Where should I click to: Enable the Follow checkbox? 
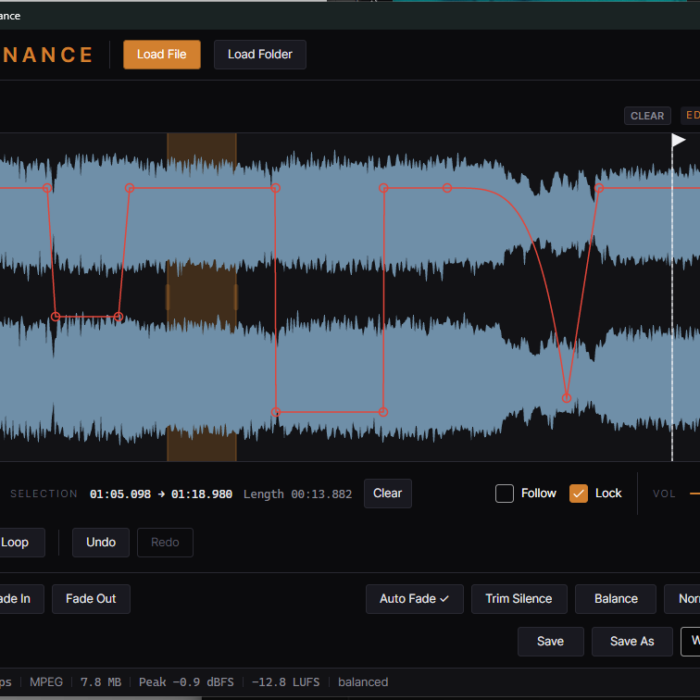pos(504,494)
